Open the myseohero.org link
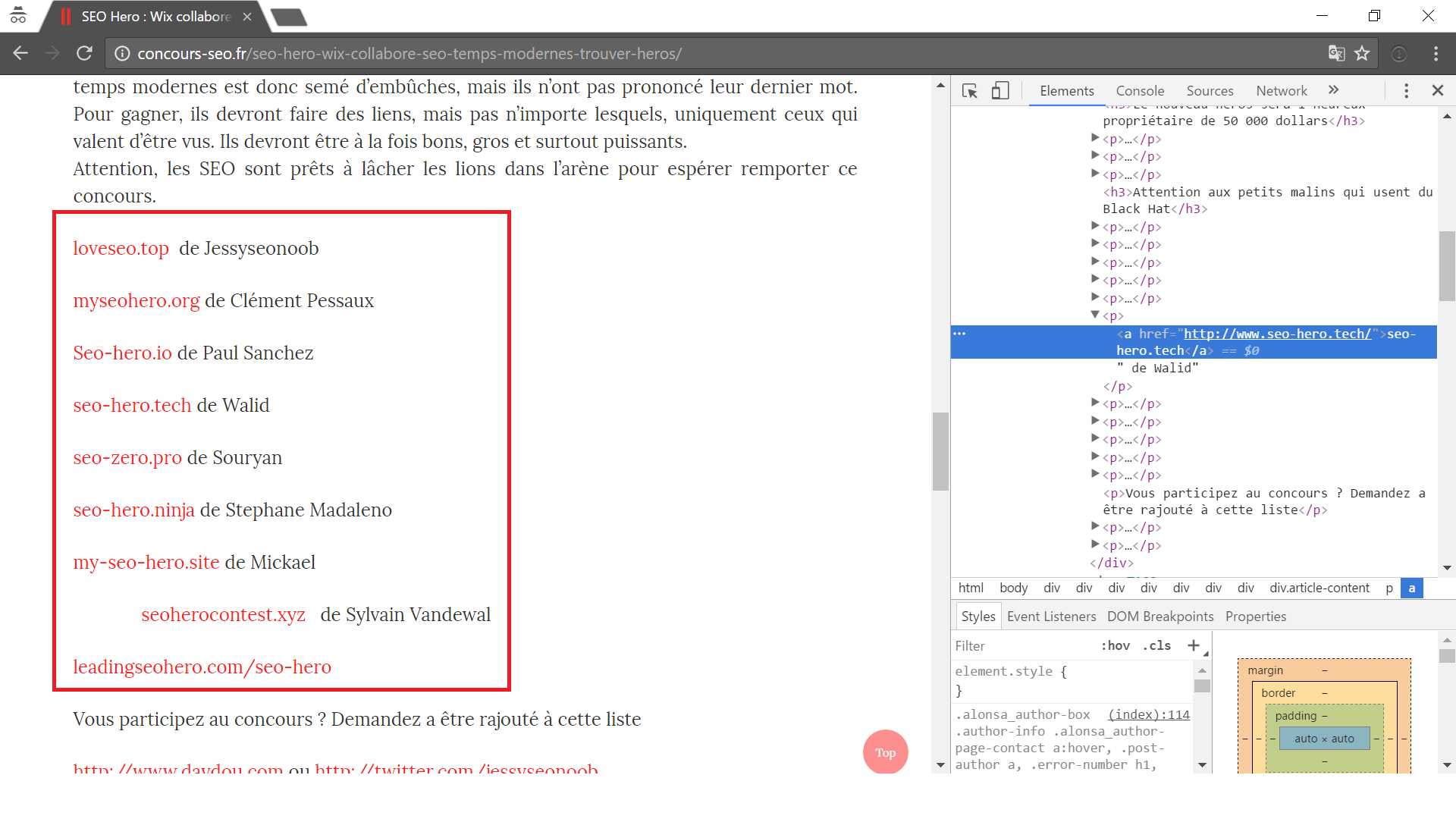 (x=136, y=301)
